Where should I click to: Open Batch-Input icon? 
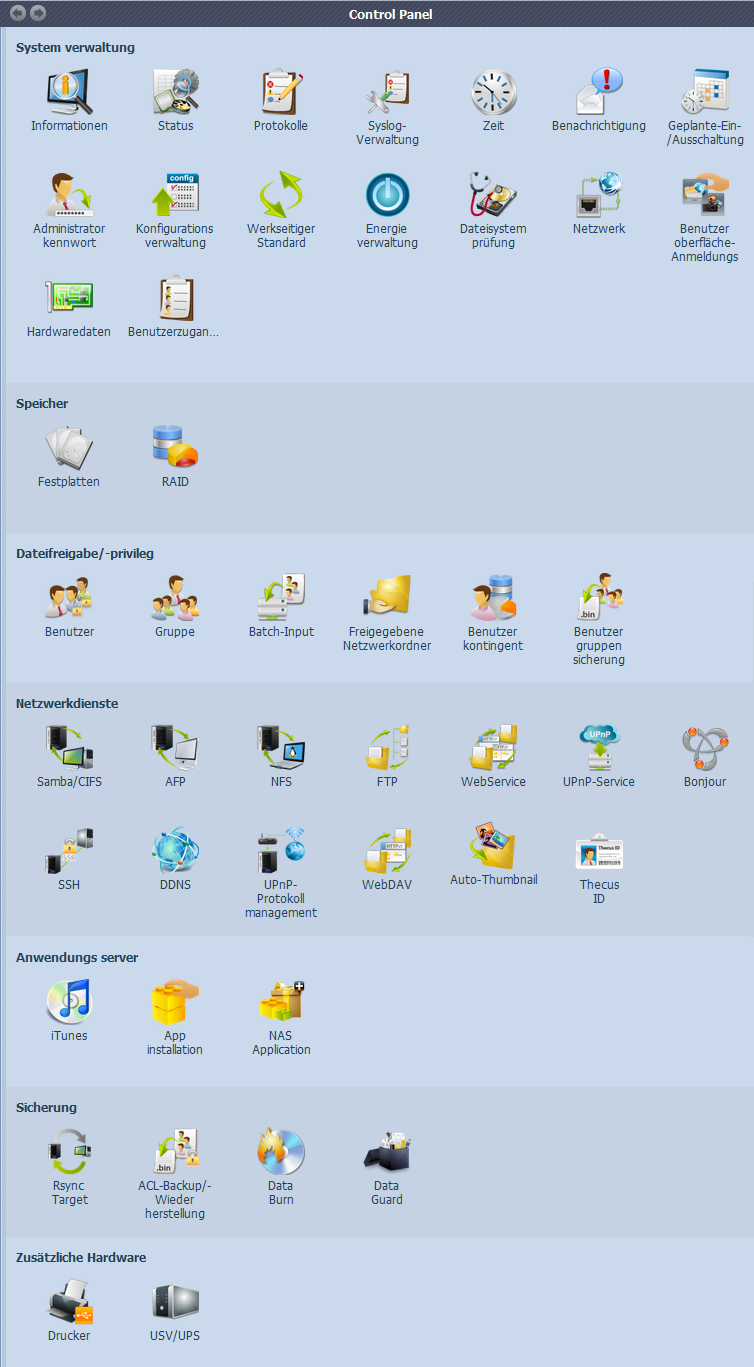pos(281,599)
